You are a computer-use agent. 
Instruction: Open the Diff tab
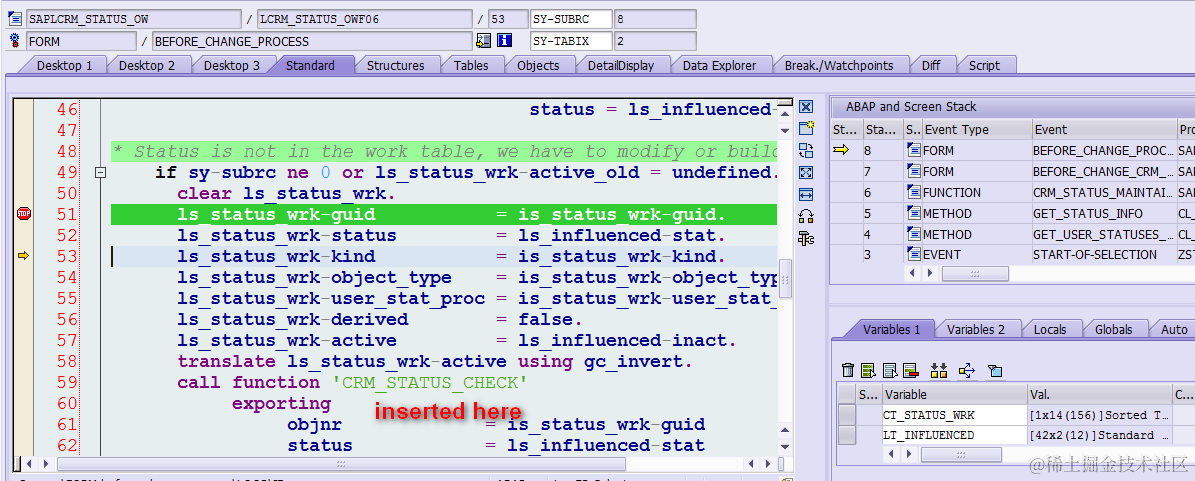[x=931, y=66]
